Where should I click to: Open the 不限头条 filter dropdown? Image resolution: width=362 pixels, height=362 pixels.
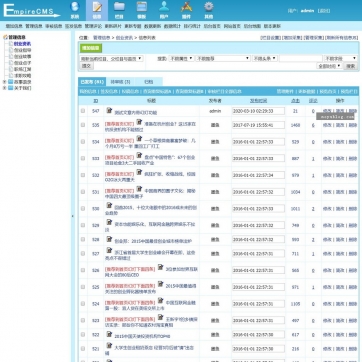(265, 58)
